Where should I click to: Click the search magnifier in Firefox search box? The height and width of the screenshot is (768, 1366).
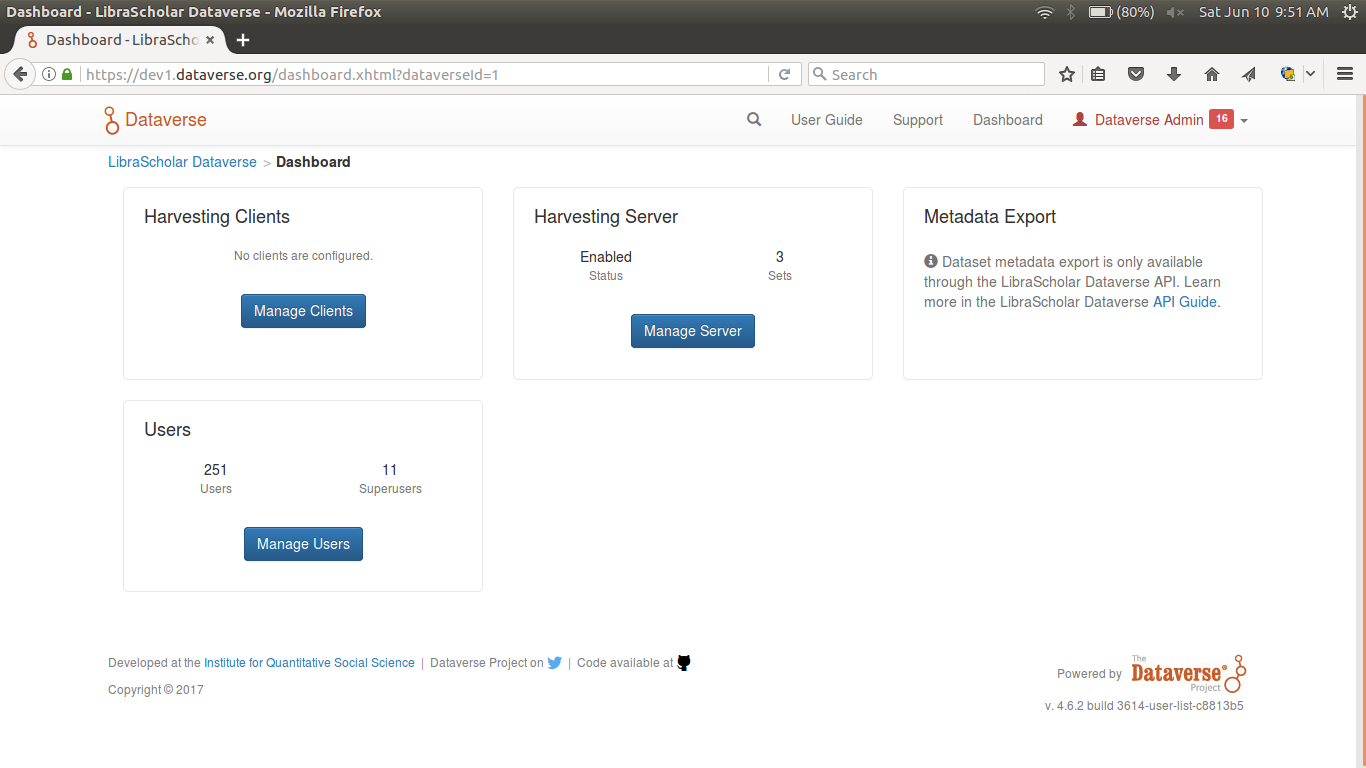coord(819,74)
